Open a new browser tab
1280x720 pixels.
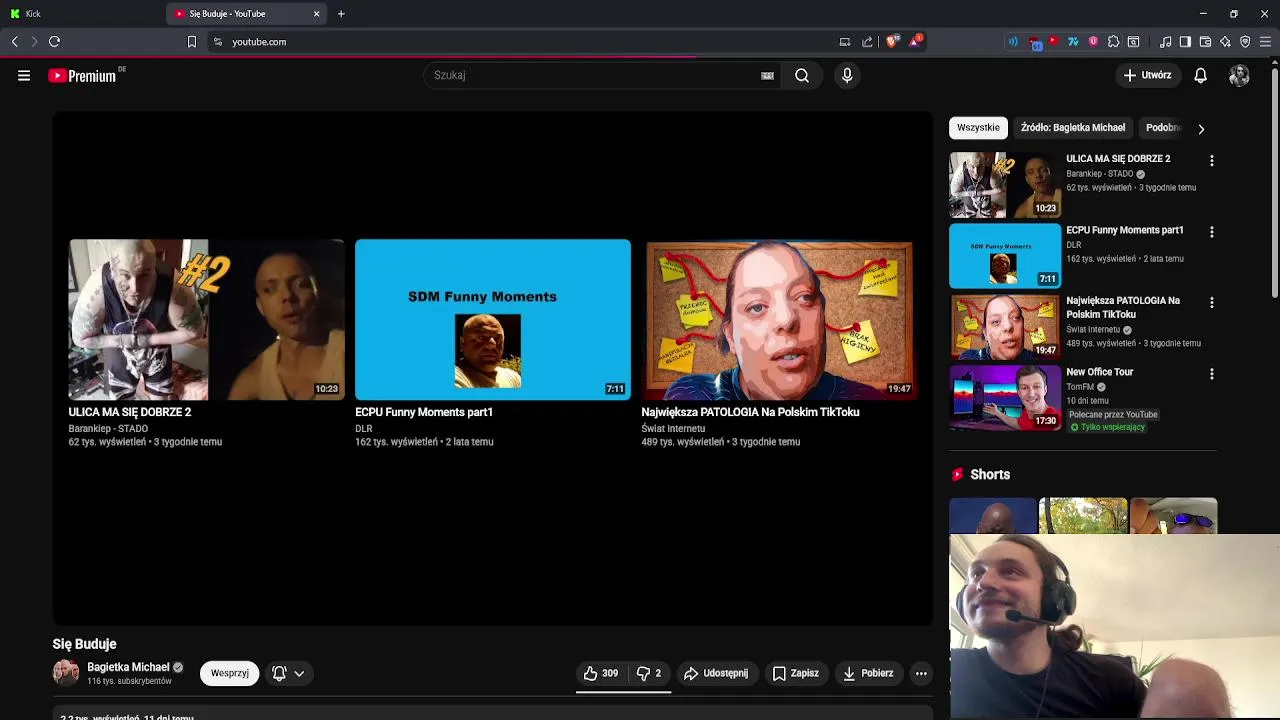(341, 14)
